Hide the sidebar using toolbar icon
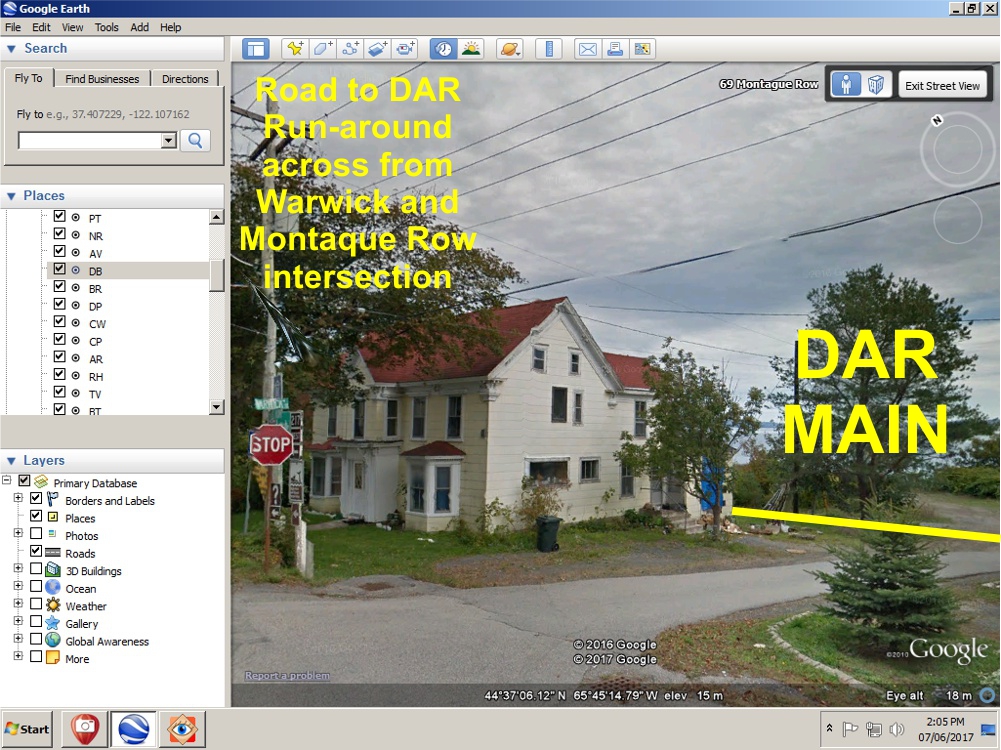1001x750 pixels. (256, 48)
